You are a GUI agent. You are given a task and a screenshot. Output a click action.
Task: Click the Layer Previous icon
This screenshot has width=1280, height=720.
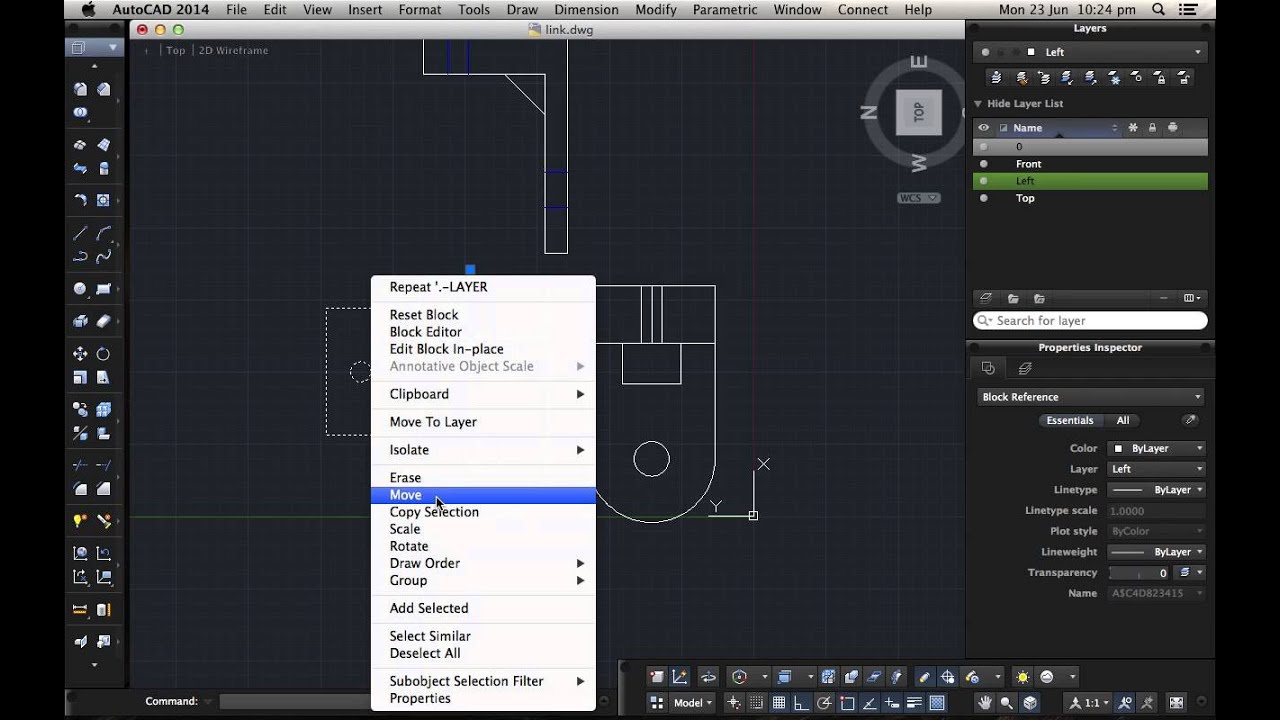pyautogui.click(x=1045, y=77)
